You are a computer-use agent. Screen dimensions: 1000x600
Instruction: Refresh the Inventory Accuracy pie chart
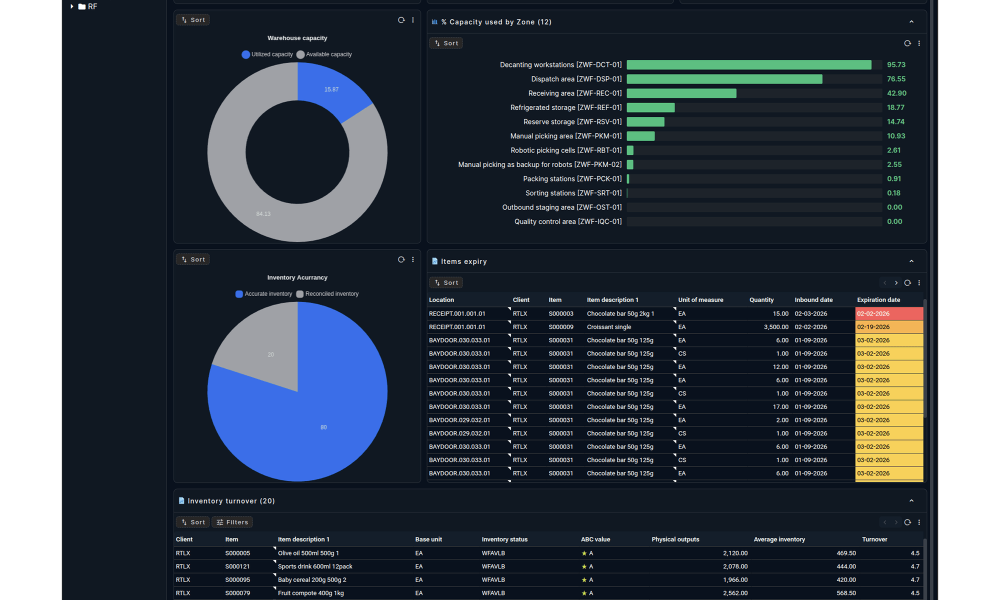[x=400, y=259]
